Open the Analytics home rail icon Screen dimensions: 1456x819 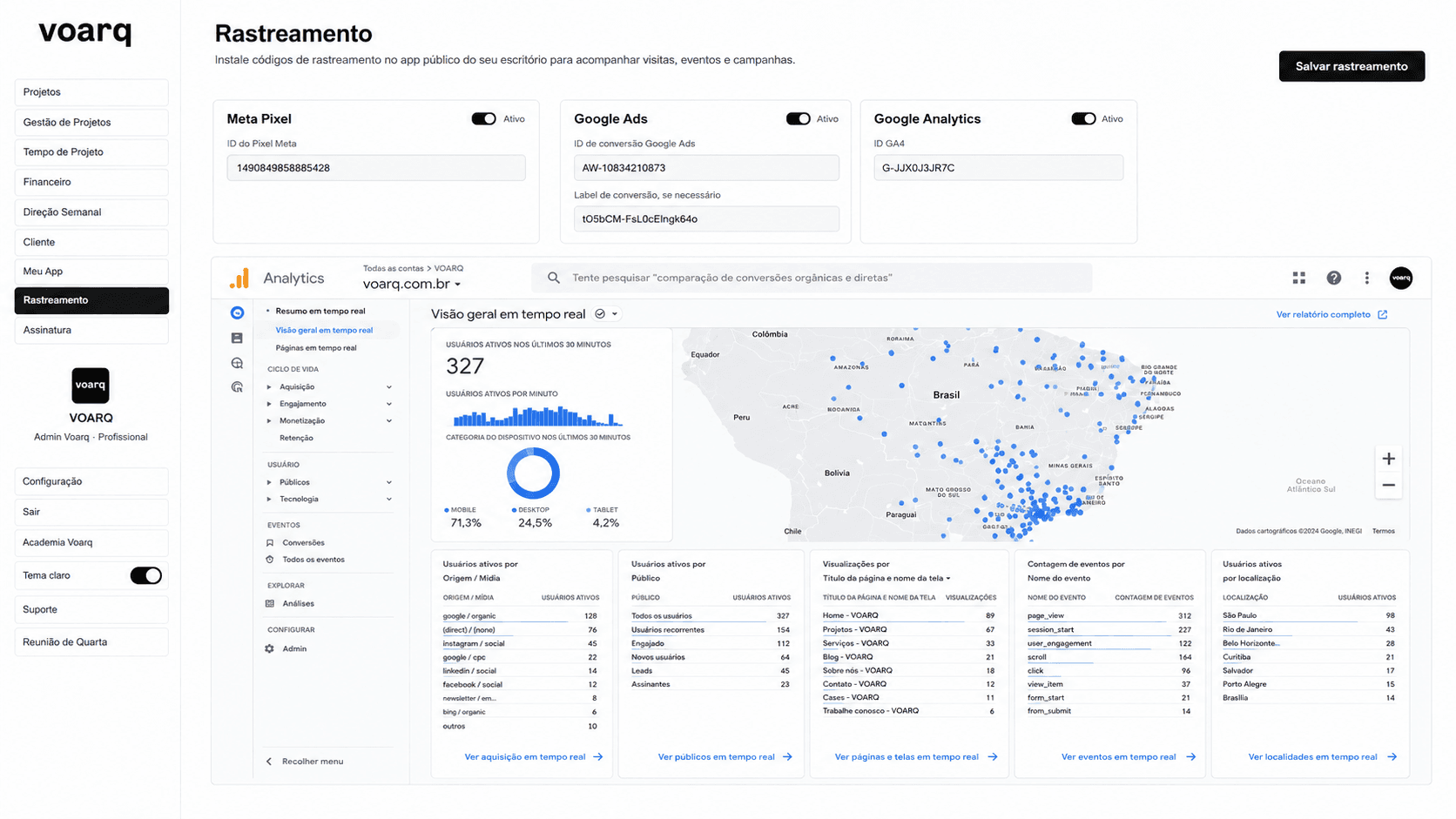237,312
